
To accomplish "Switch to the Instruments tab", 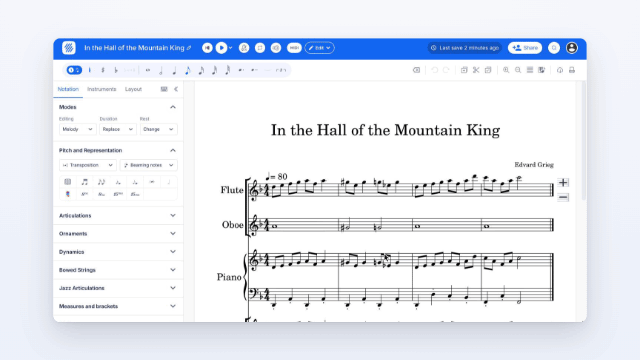I will 102,89.
